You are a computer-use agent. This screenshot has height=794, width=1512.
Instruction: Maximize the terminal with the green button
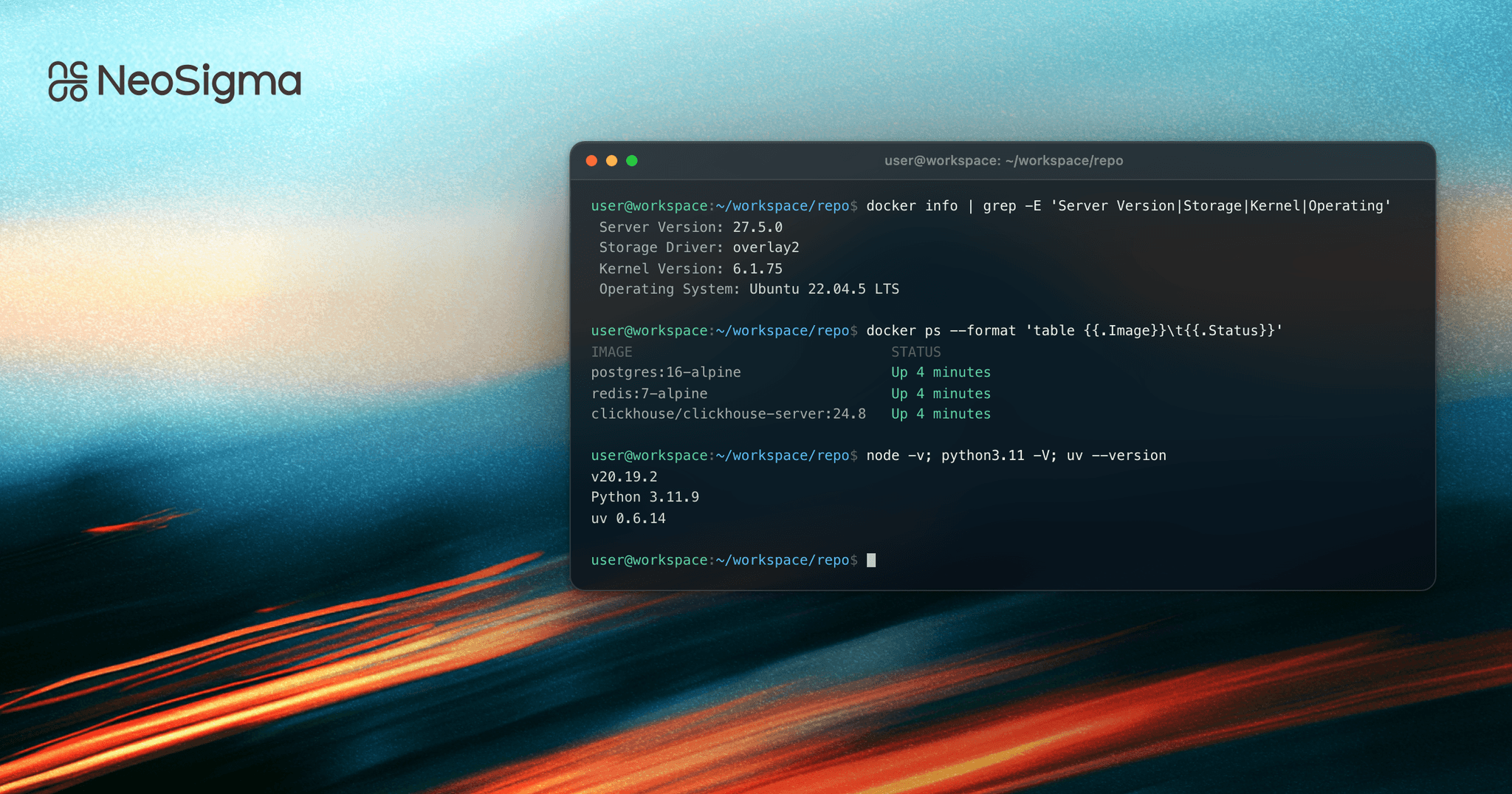632,161
